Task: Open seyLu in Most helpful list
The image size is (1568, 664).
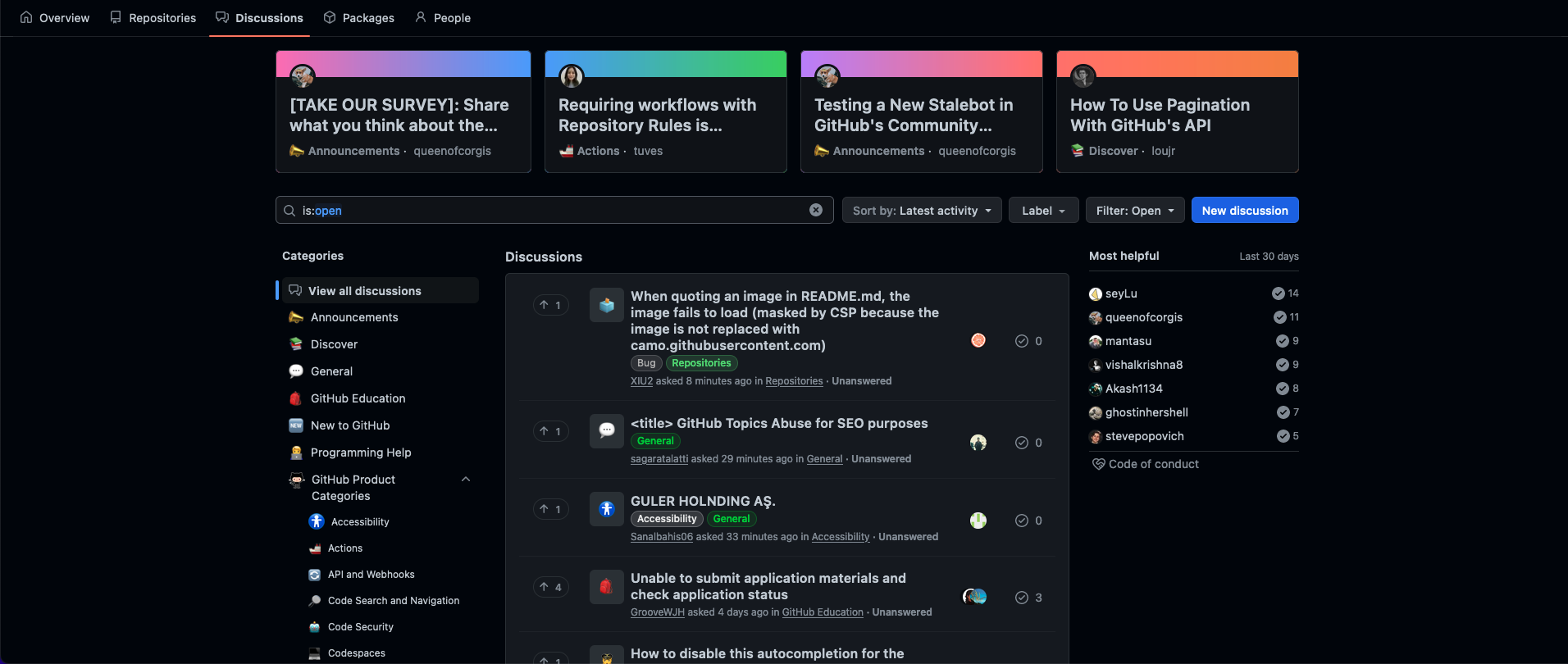Action: [x=1121, y=293]
